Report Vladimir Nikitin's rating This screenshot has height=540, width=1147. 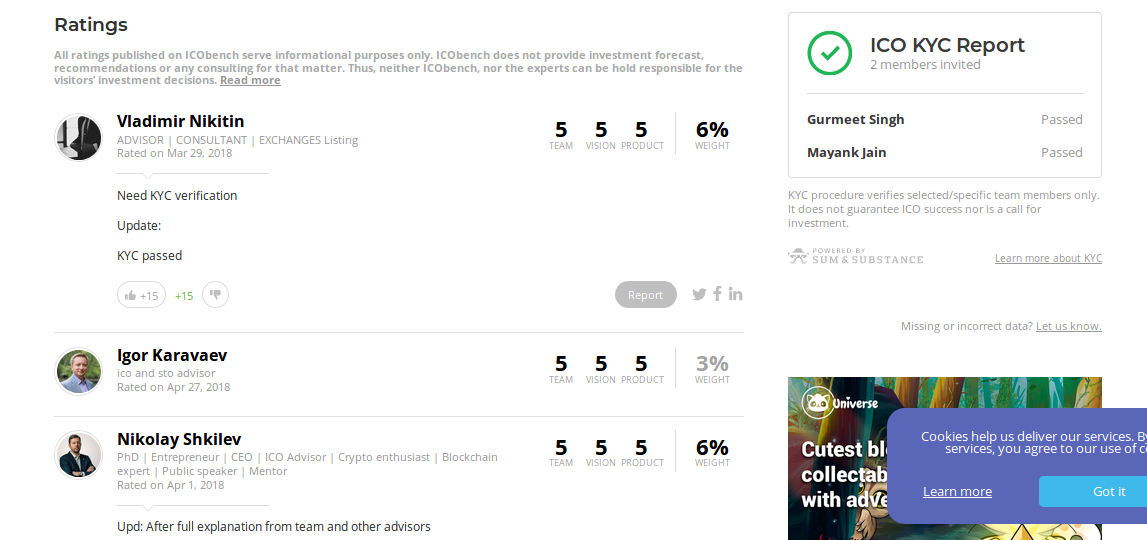(x=645, y=295)
